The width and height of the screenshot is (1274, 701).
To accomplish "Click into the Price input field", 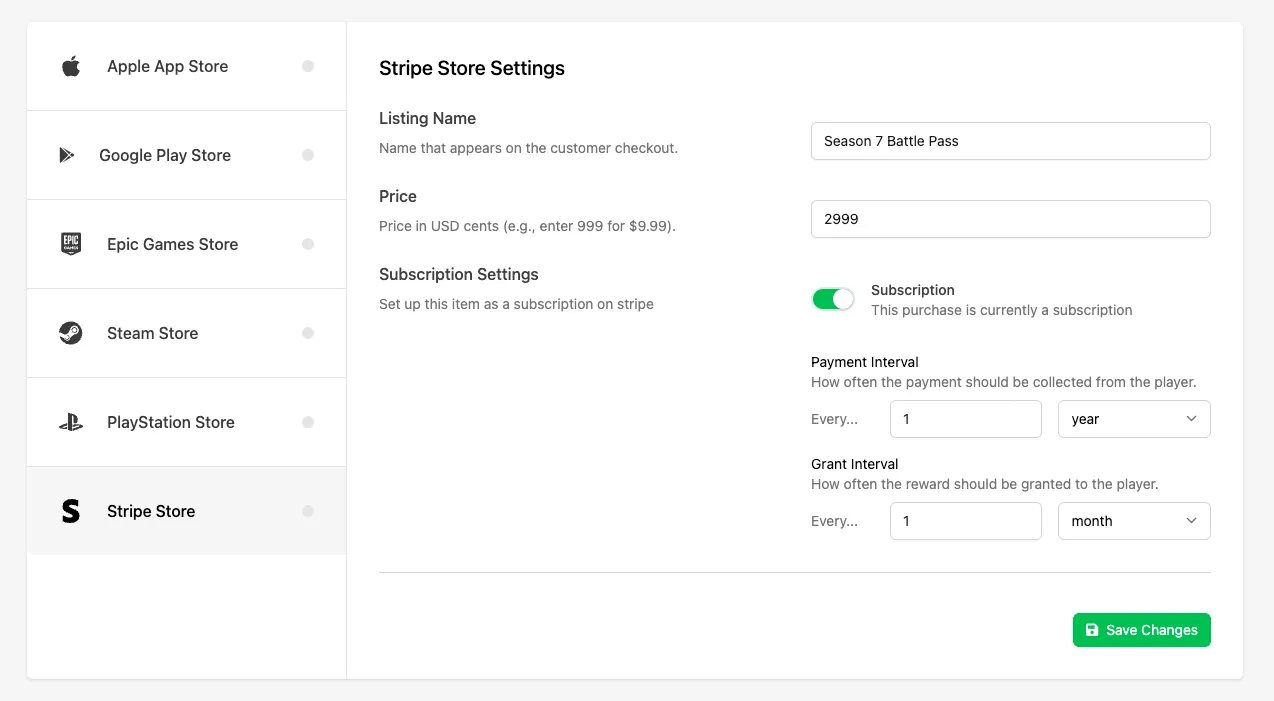I will coord(1010,219).
